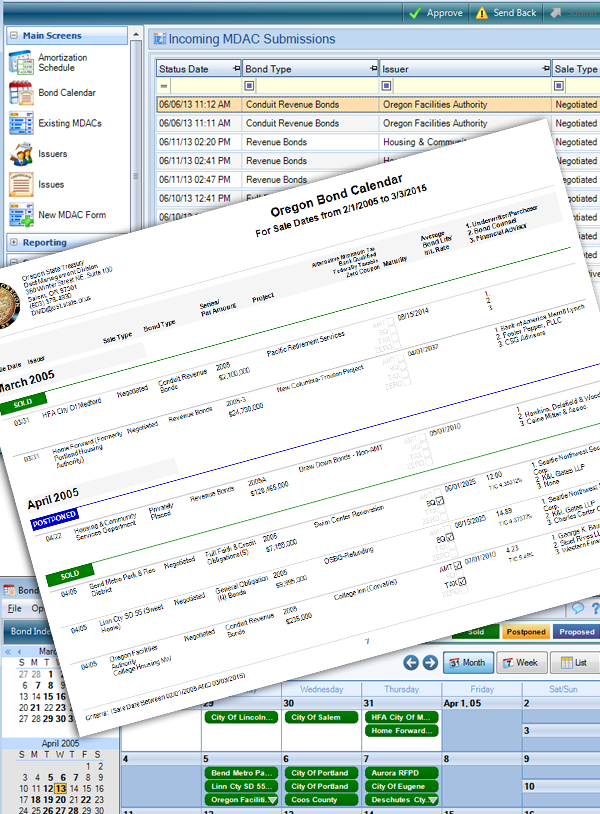Sort by Sale Type column header
The image size is (600, 814).
coord(576,69)
